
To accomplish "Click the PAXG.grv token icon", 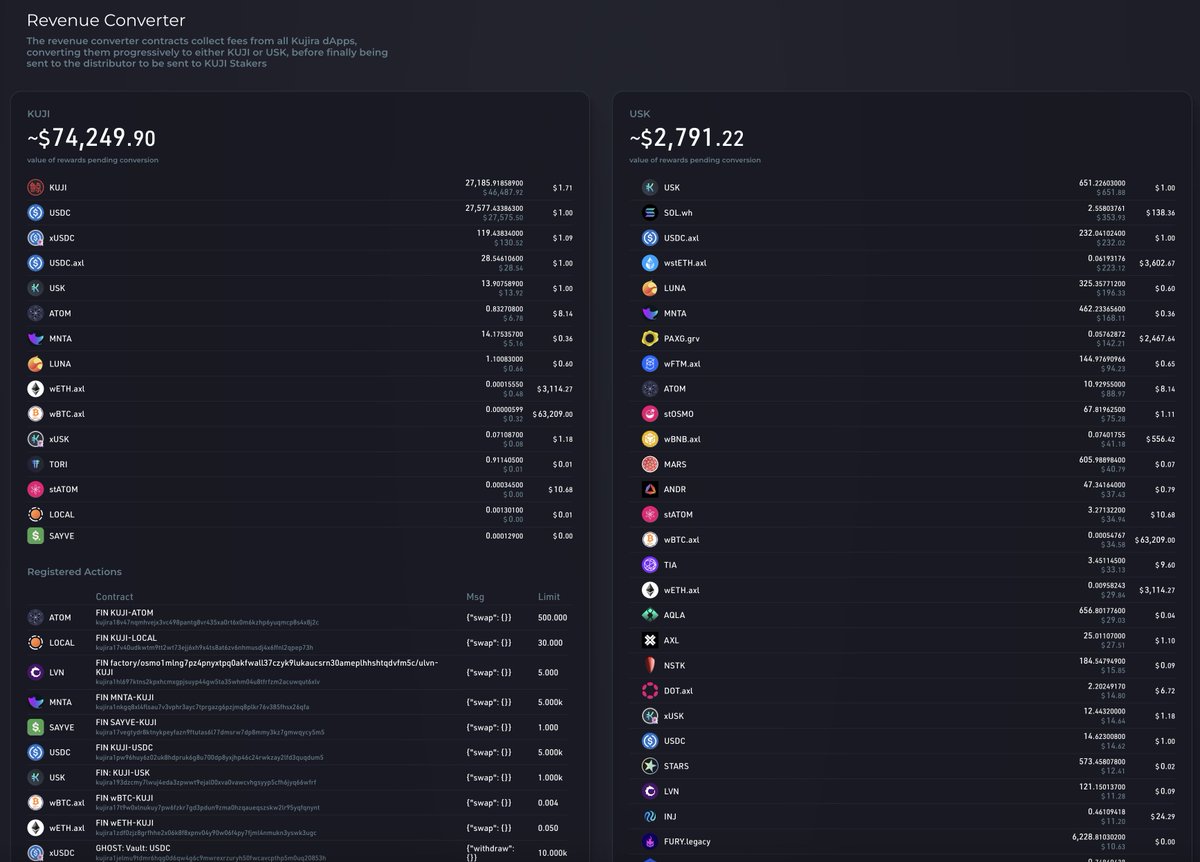I will pyautogui.click(x=649, y=338).
